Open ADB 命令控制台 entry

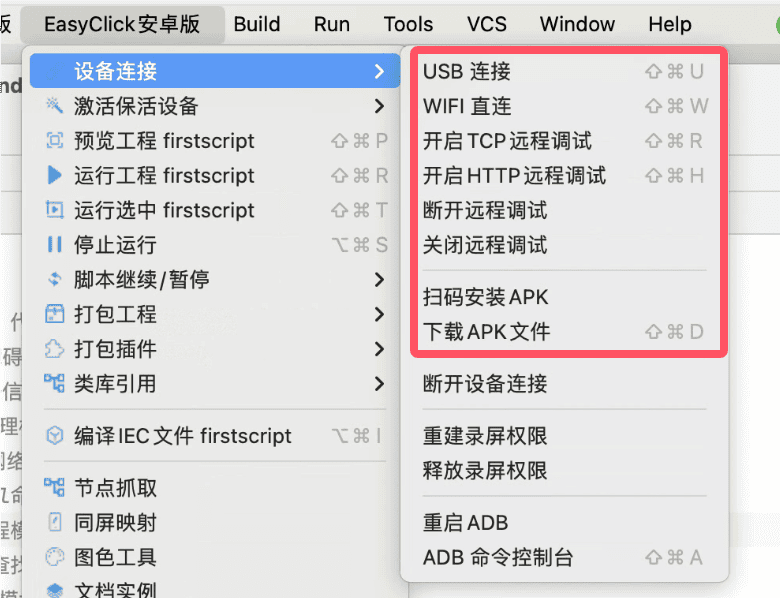564,558
